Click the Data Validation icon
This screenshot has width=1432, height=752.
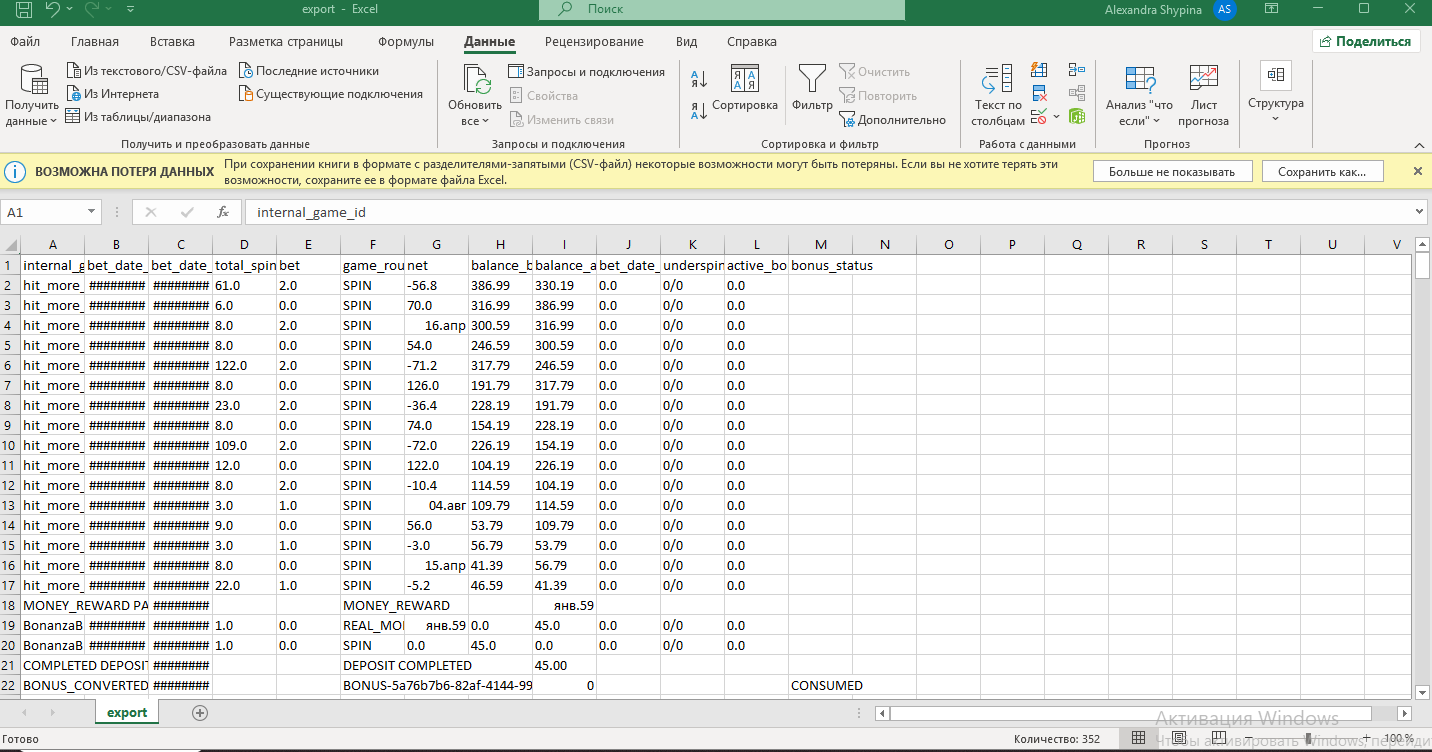[x=1039, y=116]
